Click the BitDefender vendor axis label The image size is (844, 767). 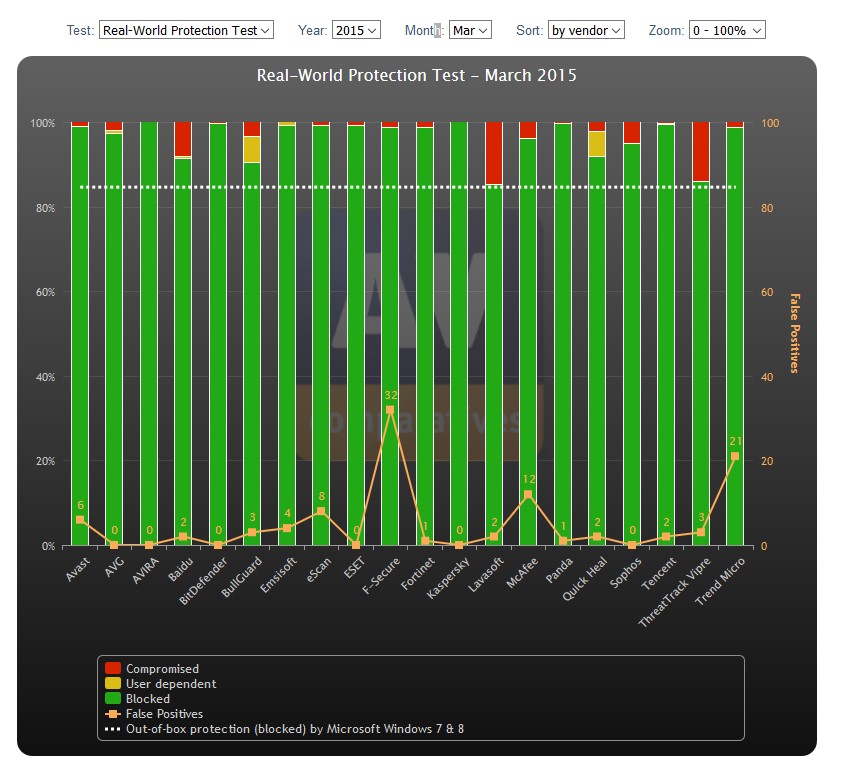click(x=203, y=581)
